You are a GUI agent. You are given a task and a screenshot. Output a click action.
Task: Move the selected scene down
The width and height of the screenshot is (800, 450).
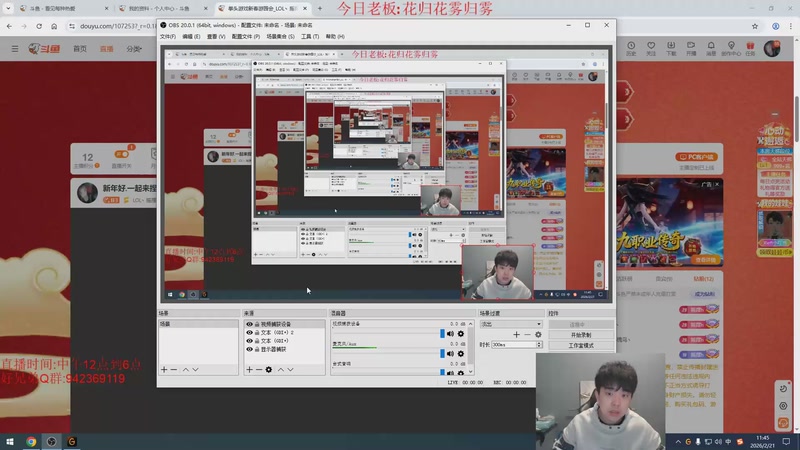click(x=195, y=369)
